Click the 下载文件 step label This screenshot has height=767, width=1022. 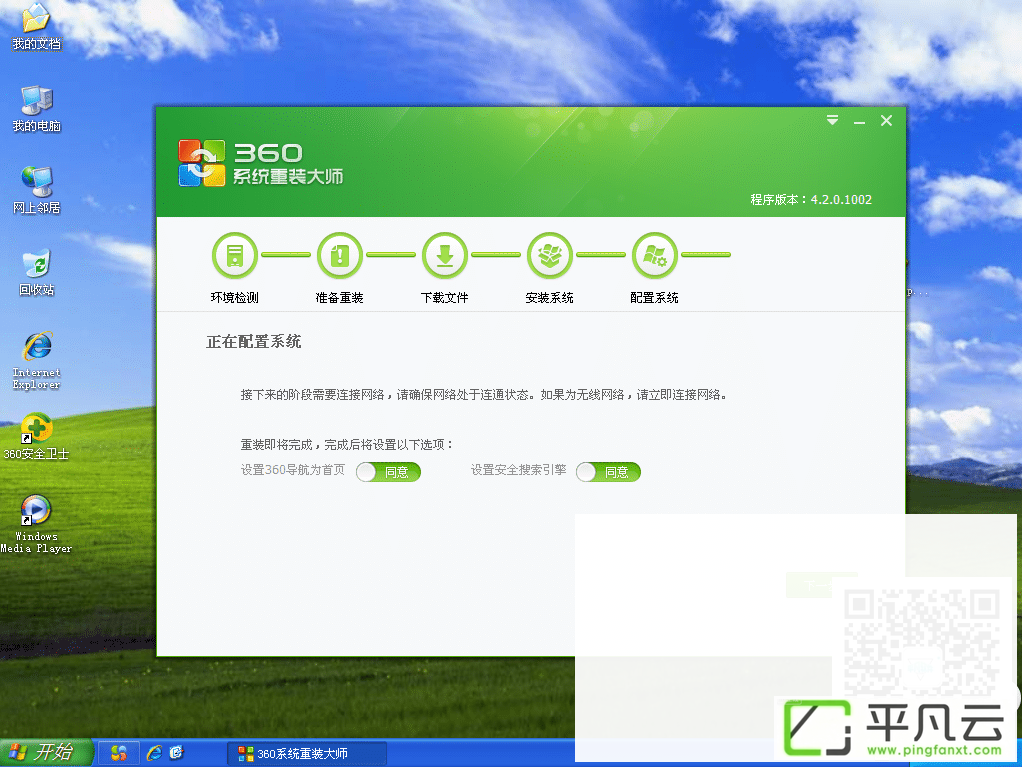click(445, 298)
